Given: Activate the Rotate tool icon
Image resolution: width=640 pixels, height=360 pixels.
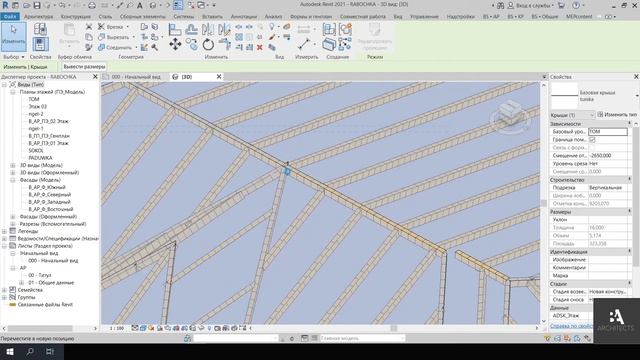Looking at the screenshot, I should pyautogui.click(x=208, y=44).
